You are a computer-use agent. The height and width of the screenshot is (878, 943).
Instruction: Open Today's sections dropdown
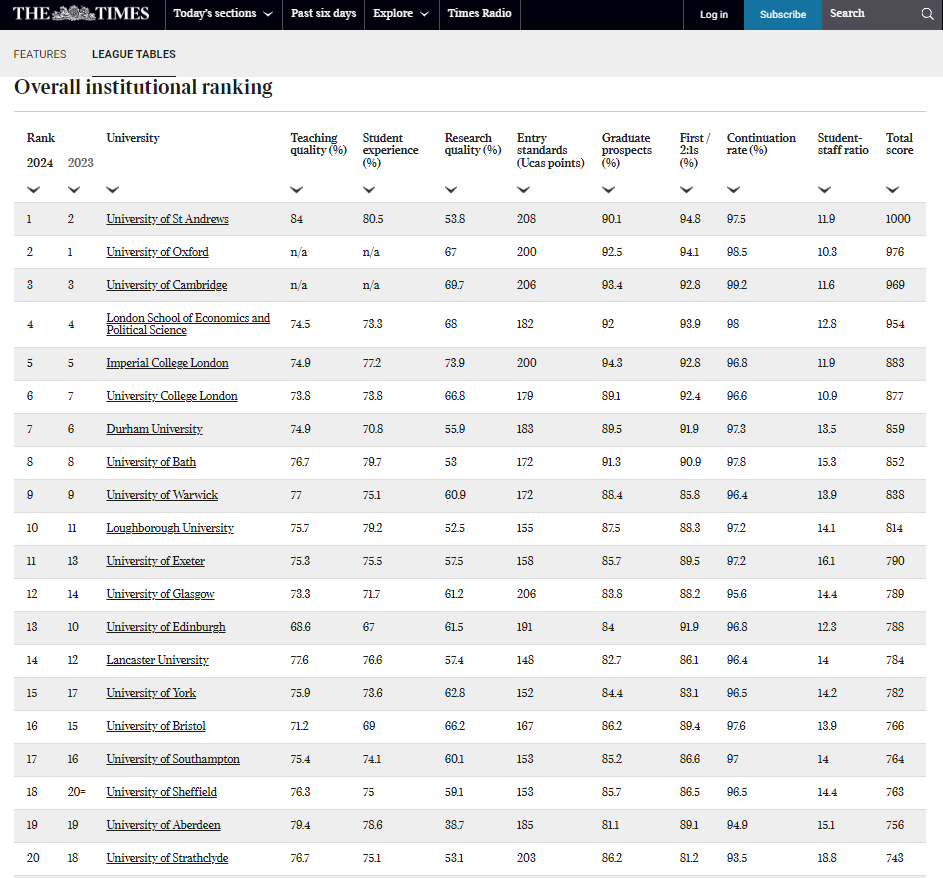(x=223, y=13)
